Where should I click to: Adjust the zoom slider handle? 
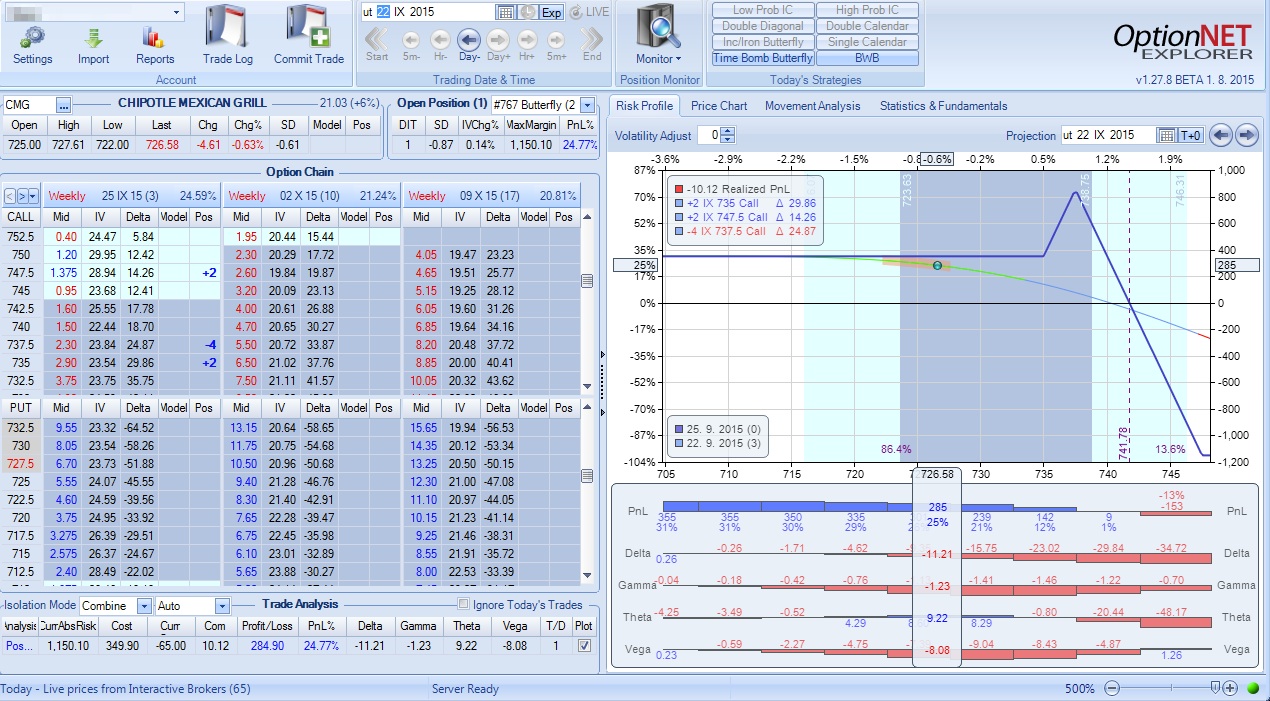click(1215, 687)
